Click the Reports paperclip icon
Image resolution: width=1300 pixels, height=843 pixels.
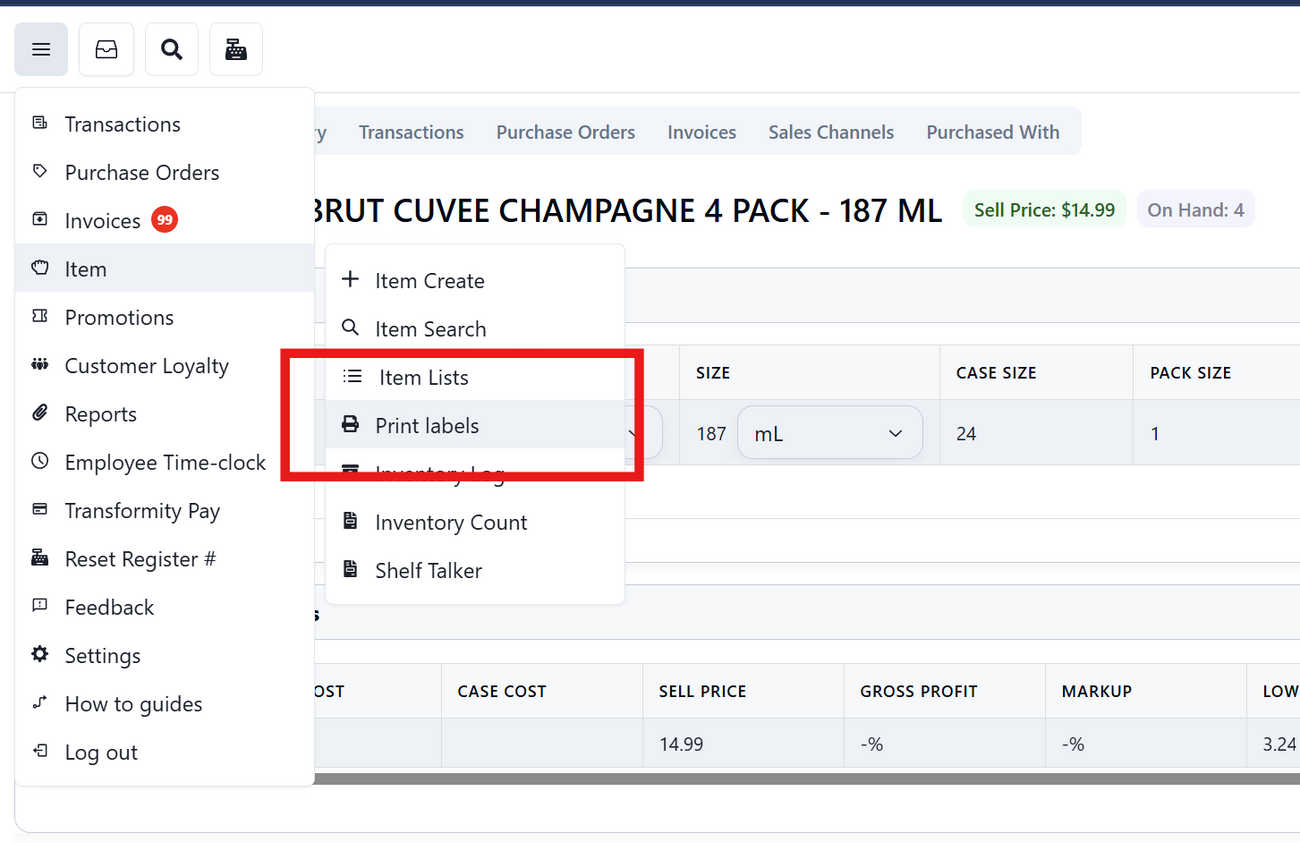pyautogui.click(x=40, y=413)
